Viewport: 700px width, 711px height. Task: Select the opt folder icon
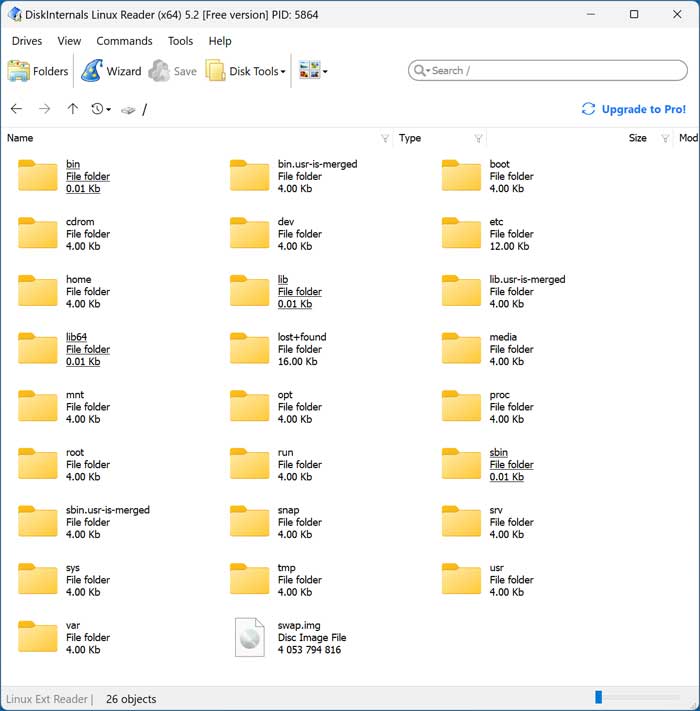249,405
